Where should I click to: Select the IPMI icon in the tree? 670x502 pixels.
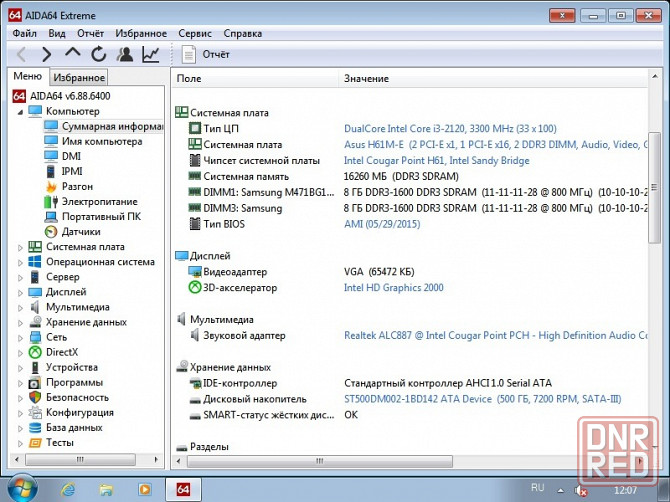pos(51,171)
